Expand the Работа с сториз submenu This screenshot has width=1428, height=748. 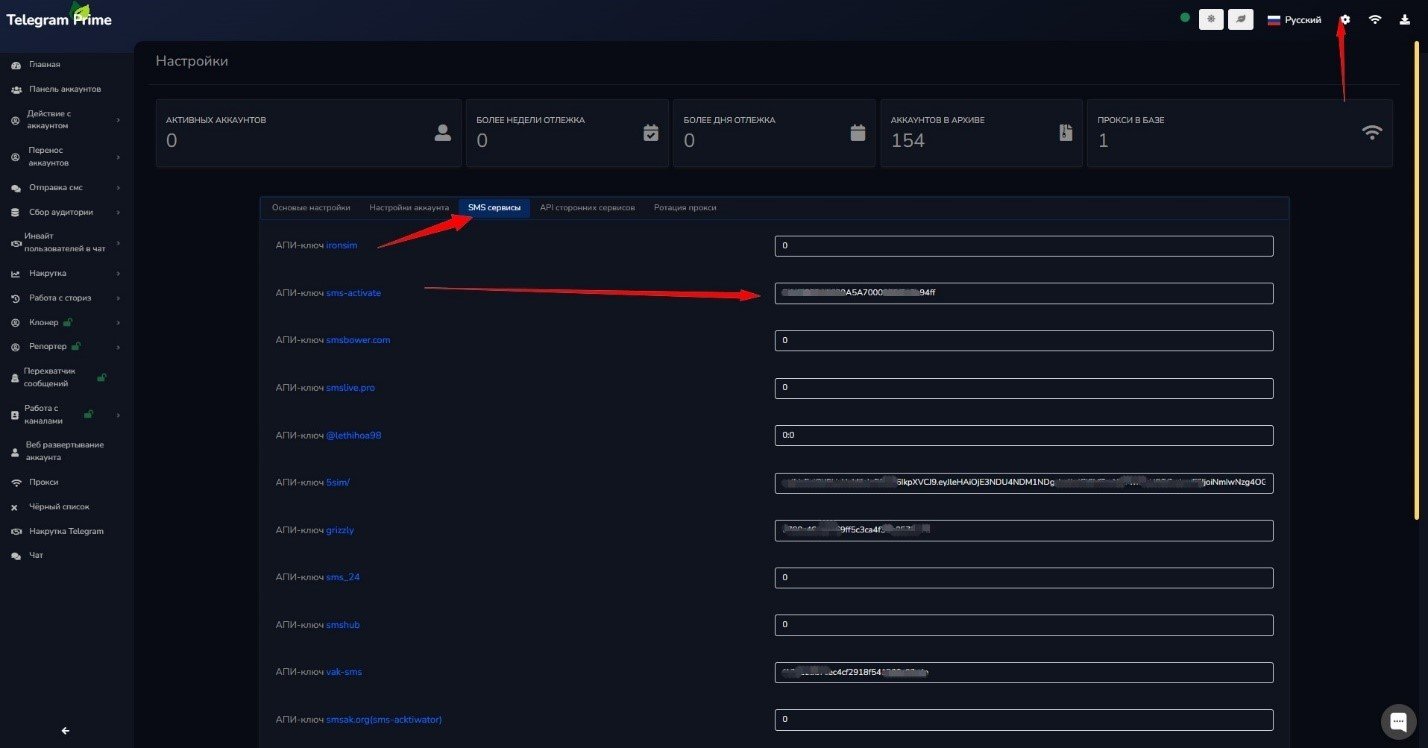(64, 298)
